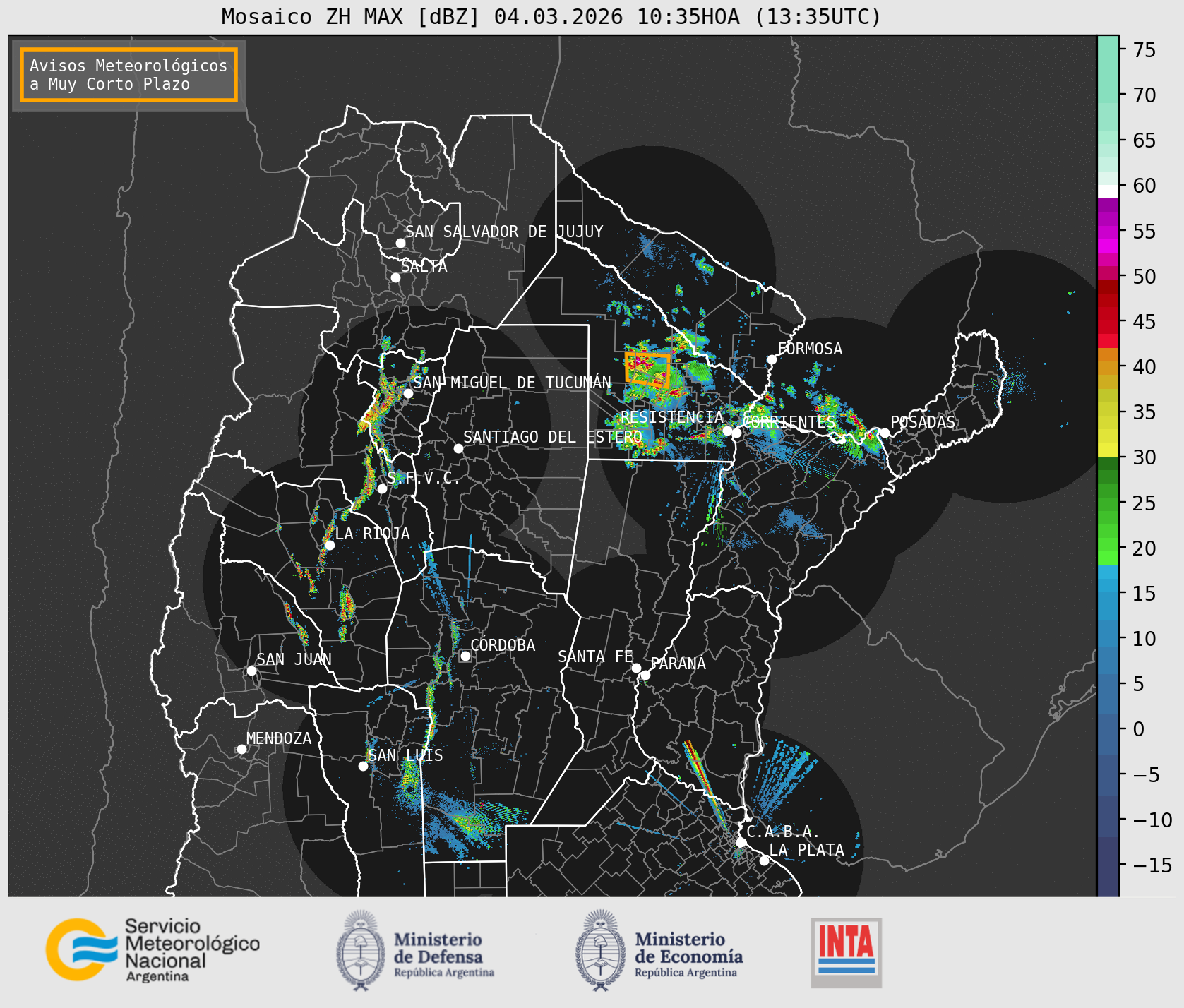Click the Ministerio de Defensa emblem

coord(361,949)
